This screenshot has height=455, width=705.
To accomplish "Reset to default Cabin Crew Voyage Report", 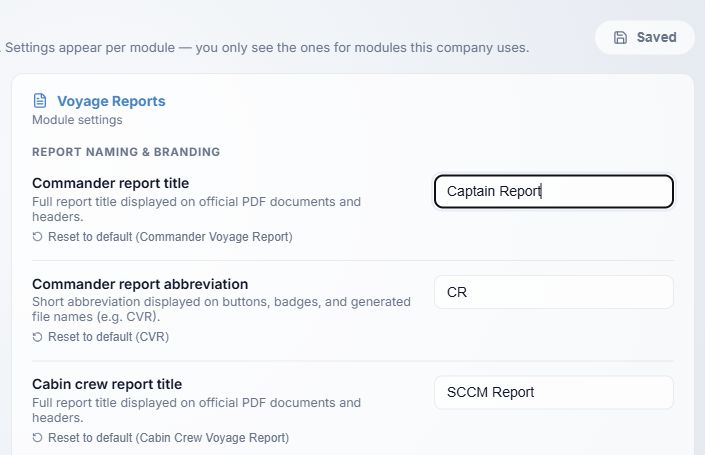I will [x=161, y=437].
